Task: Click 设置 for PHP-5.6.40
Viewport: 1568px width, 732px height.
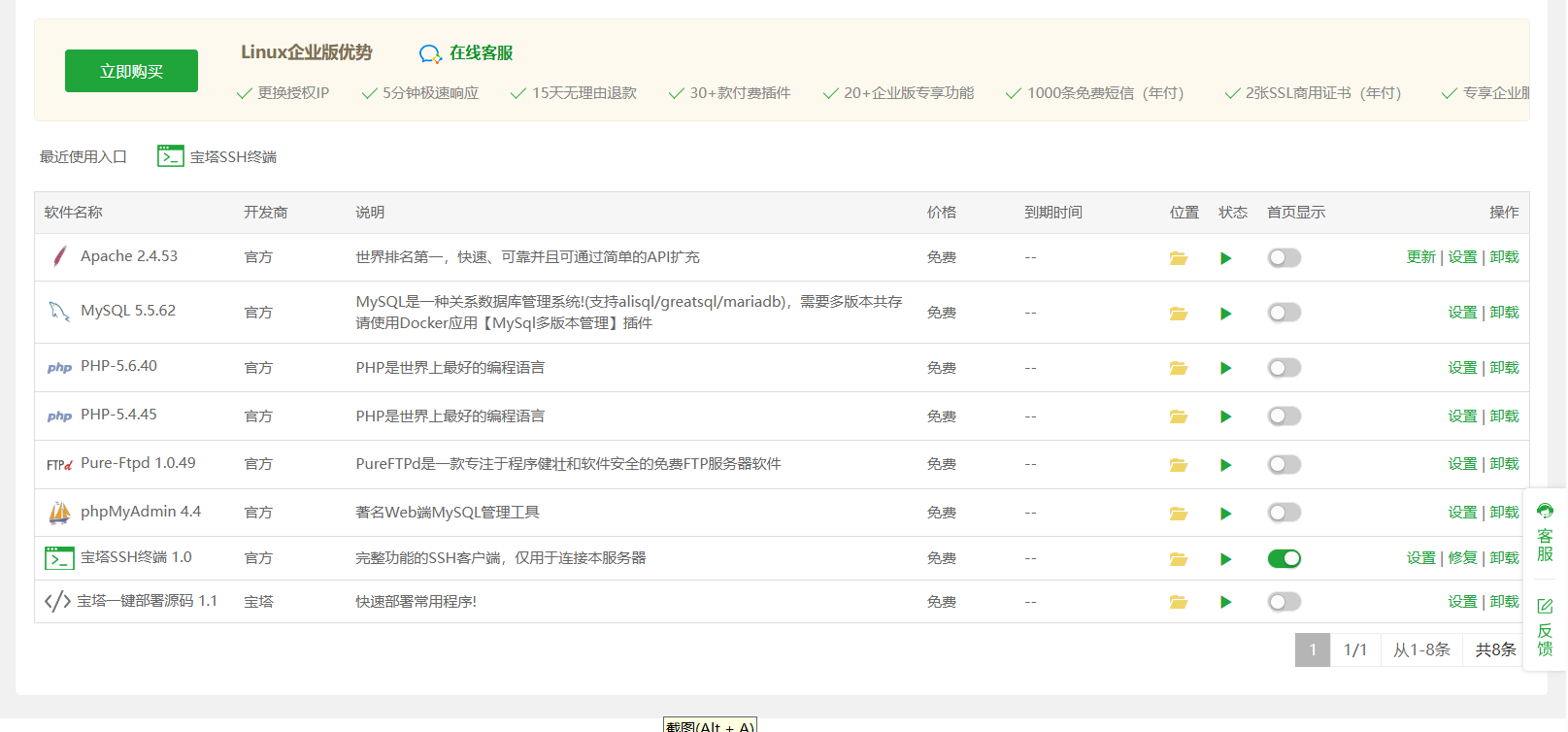Action: tap(1462, 368)
